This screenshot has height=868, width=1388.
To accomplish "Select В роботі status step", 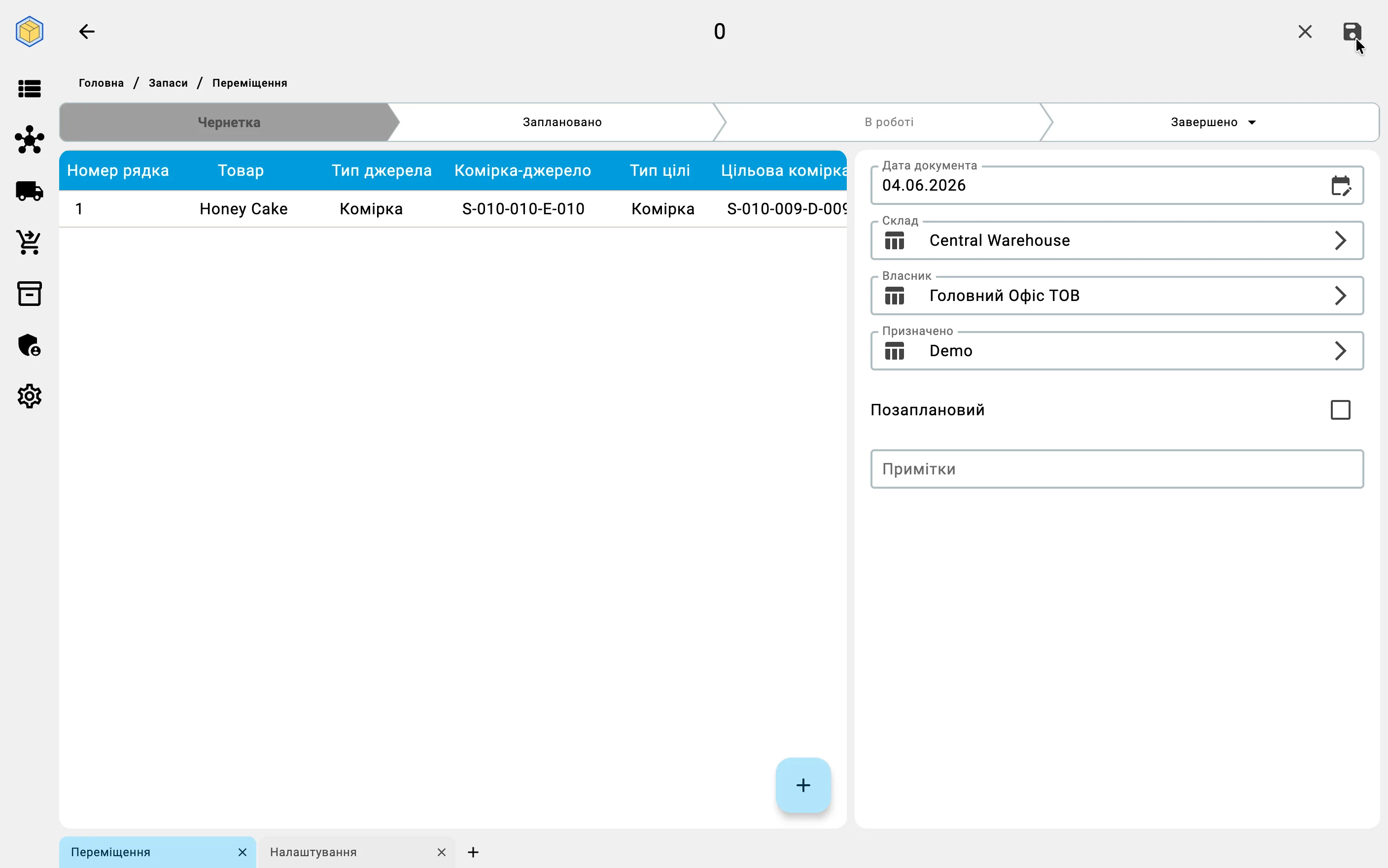I will [x=888, y=122].
